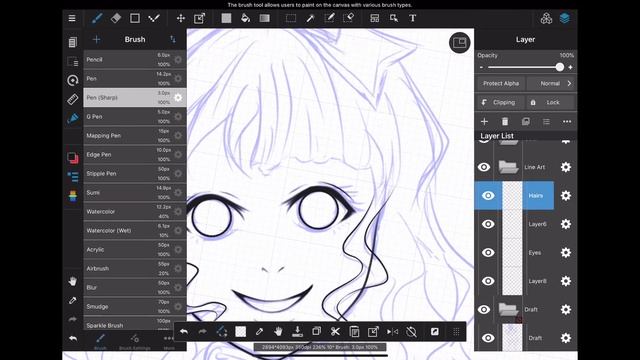Viewport: 640px width, 360px height.
Task: Select the Mapping Pen brush
Action: click(x=135, y=136)
